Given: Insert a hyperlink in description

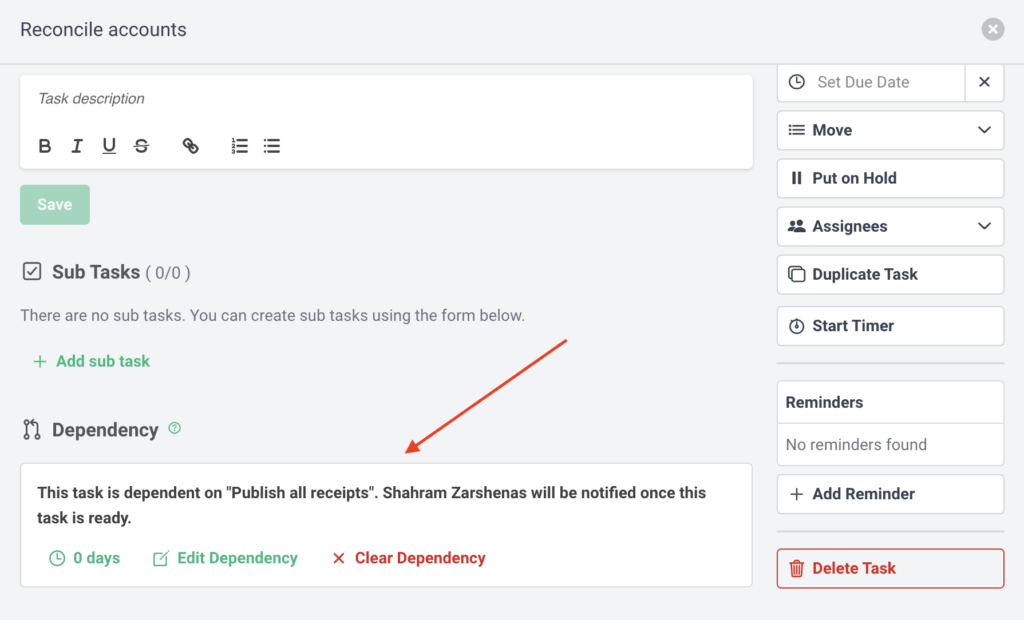Looking at the screenshot, I should [190, 146].
